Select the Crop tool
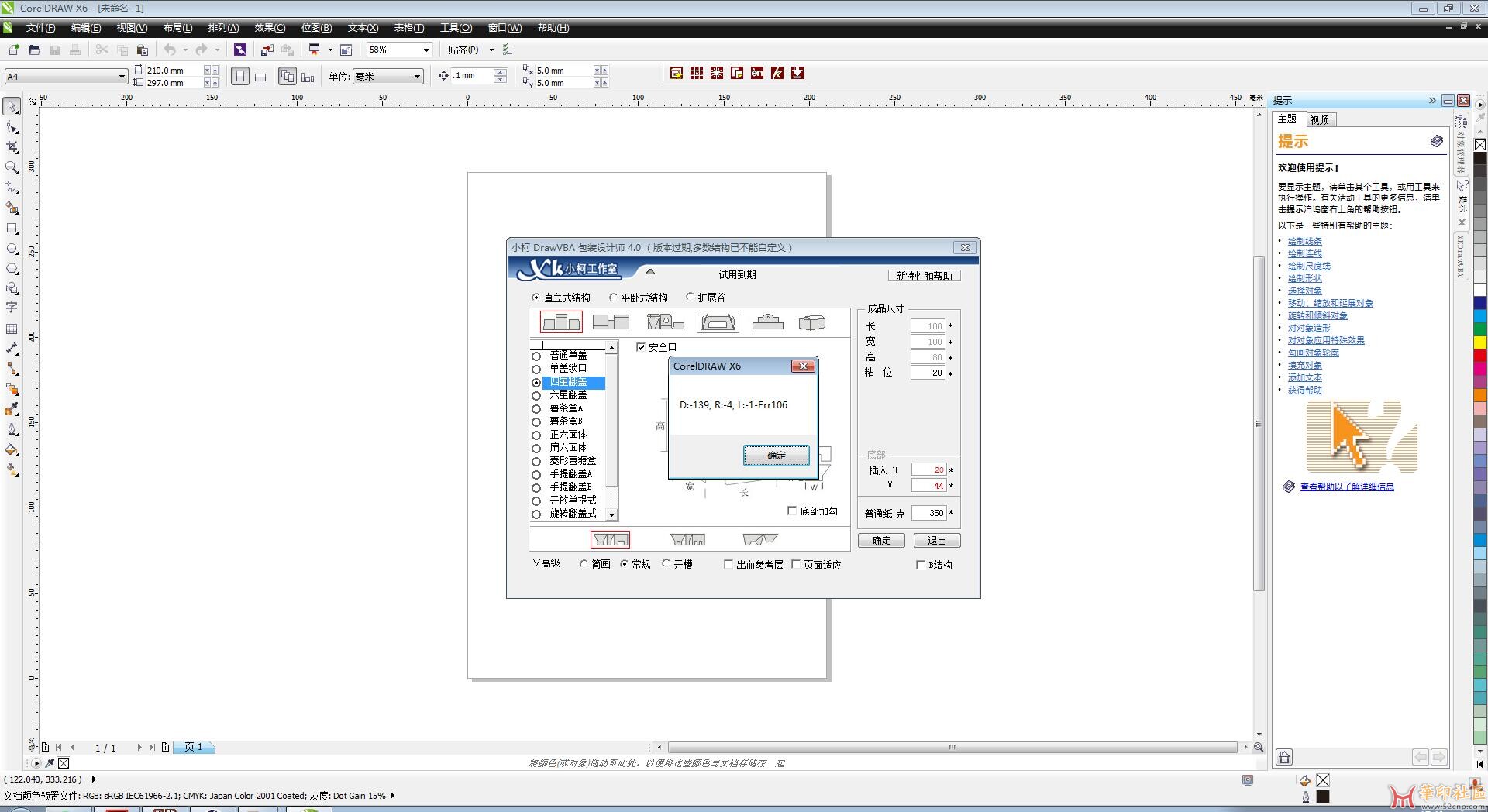1488x812 pixels. tap(12, 146)
